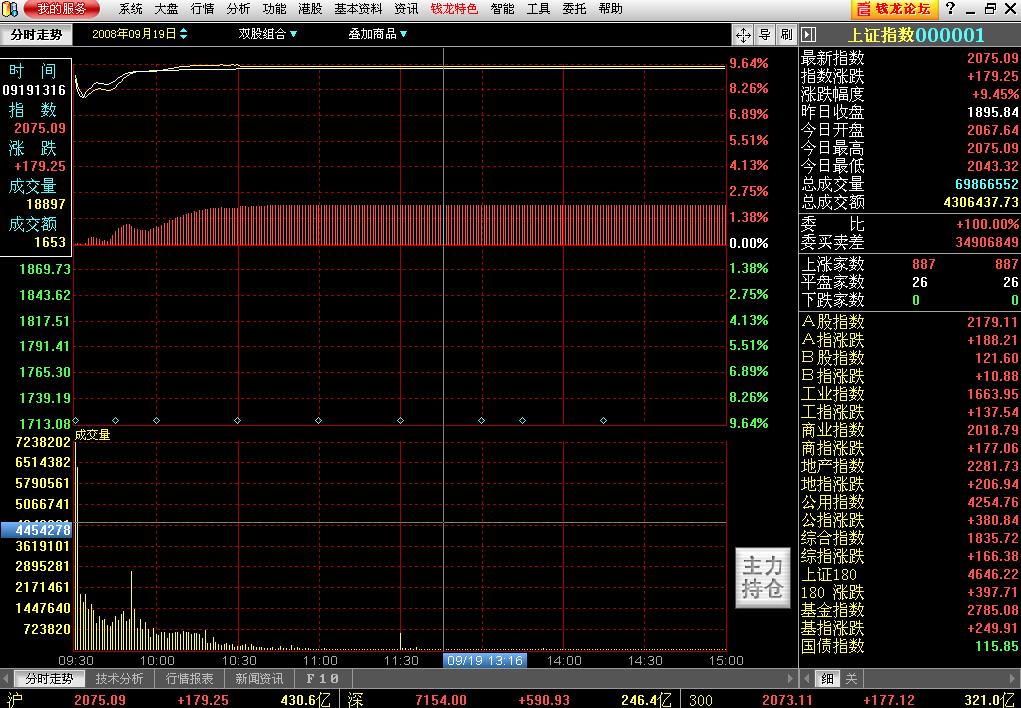Open the 智能 menu
Viewport: 1021px width, 708px height.
(x=502, y=9)
